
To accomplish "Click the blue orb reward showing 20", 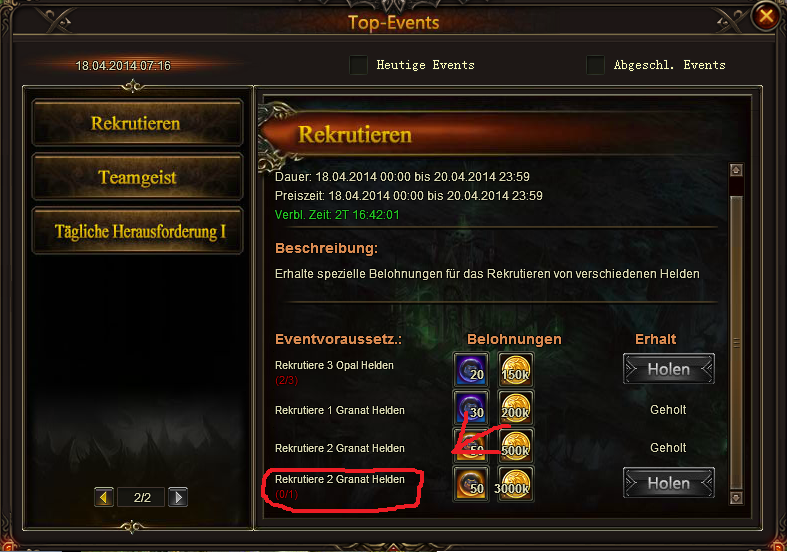I will [471, 369].
